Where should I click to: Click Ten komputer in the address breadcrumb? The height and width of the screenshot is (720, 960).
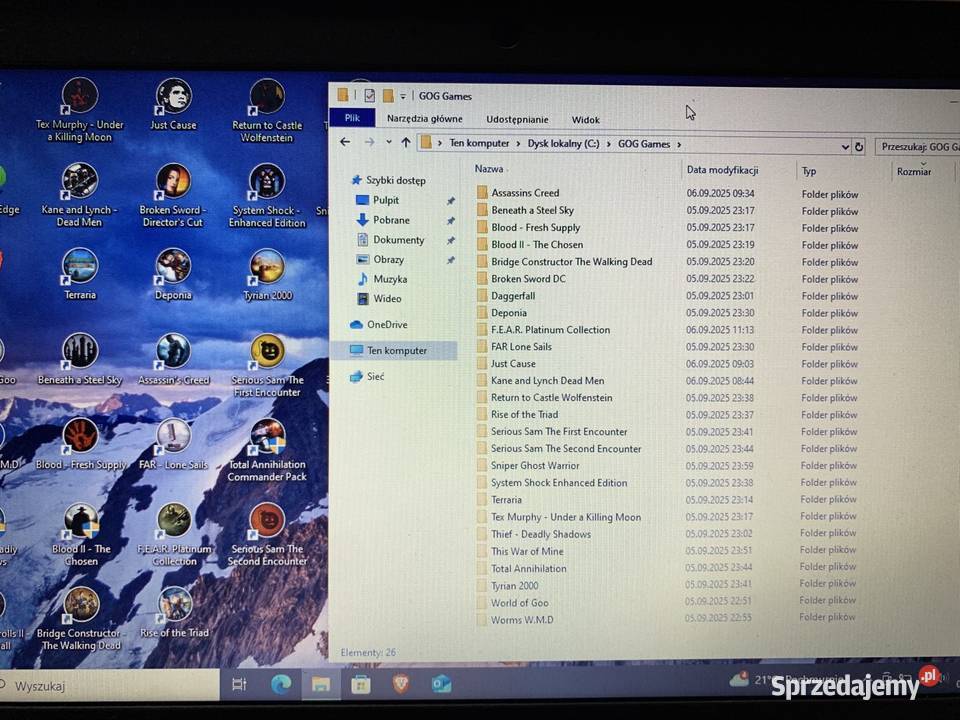[479, 143]
